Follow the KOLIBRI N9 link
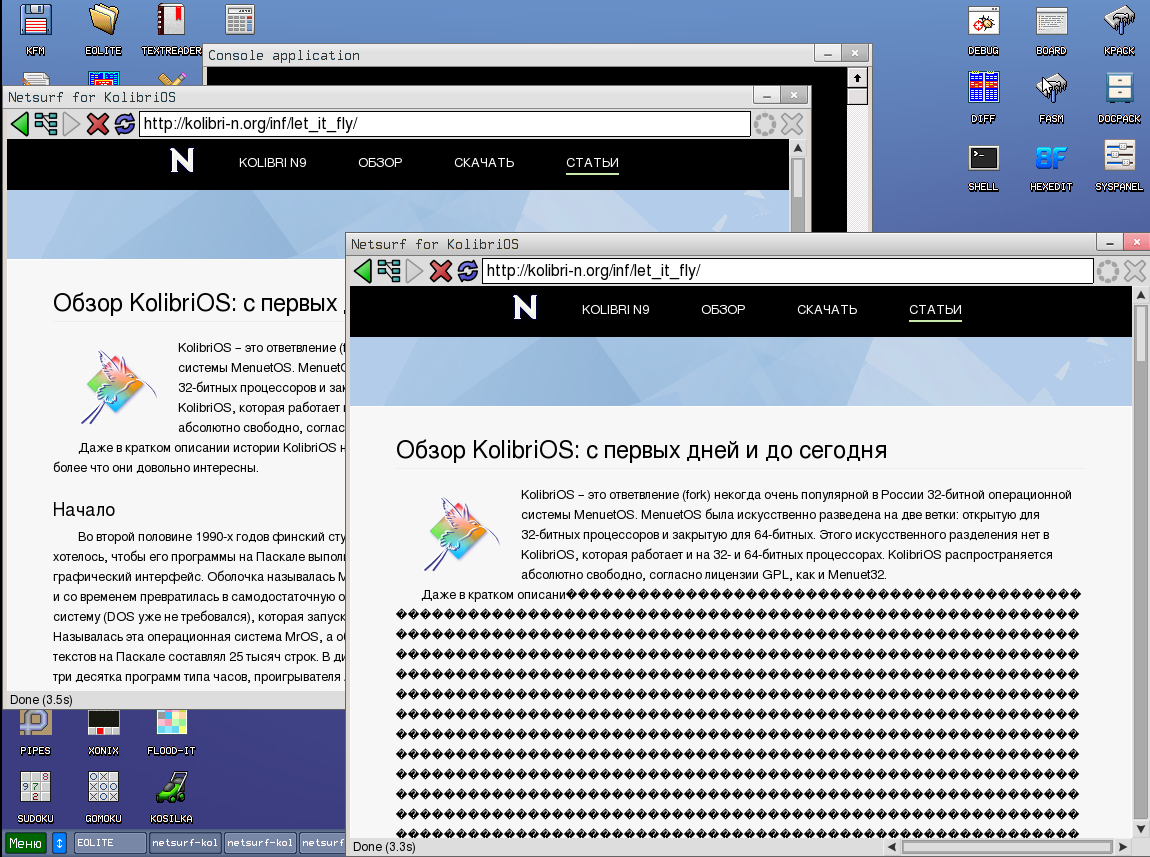The height and width of the screenshot is (857, 1150). pos(614,310)
